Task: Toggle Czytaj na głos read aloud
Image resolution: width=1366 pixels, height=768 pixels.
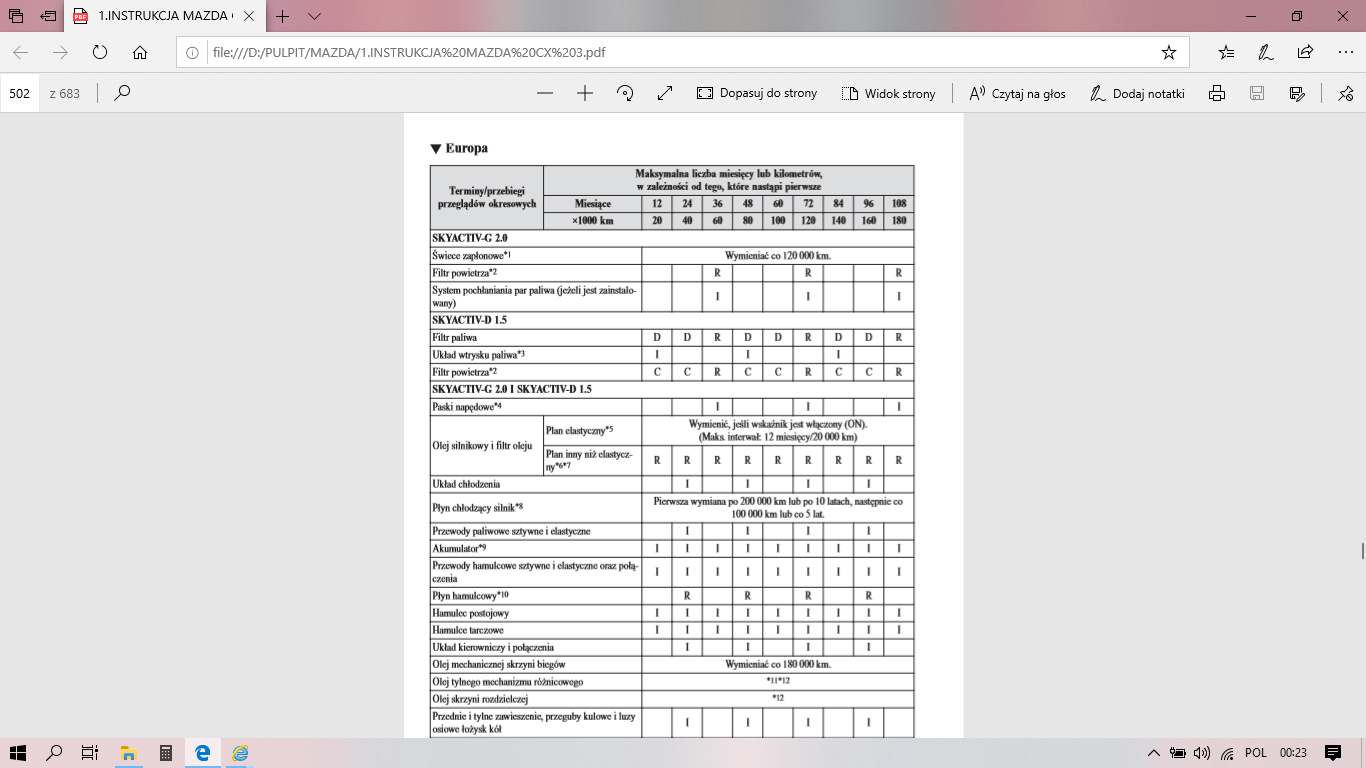Action: (x=1017, y=93)
